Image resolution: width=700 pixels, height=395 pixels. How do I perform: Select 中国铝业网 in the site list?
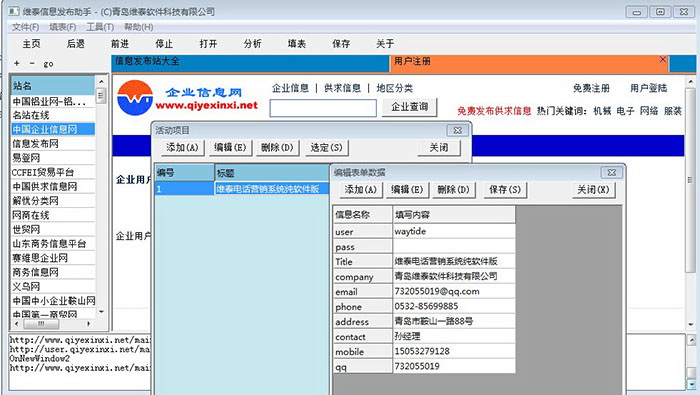(53, 101)
